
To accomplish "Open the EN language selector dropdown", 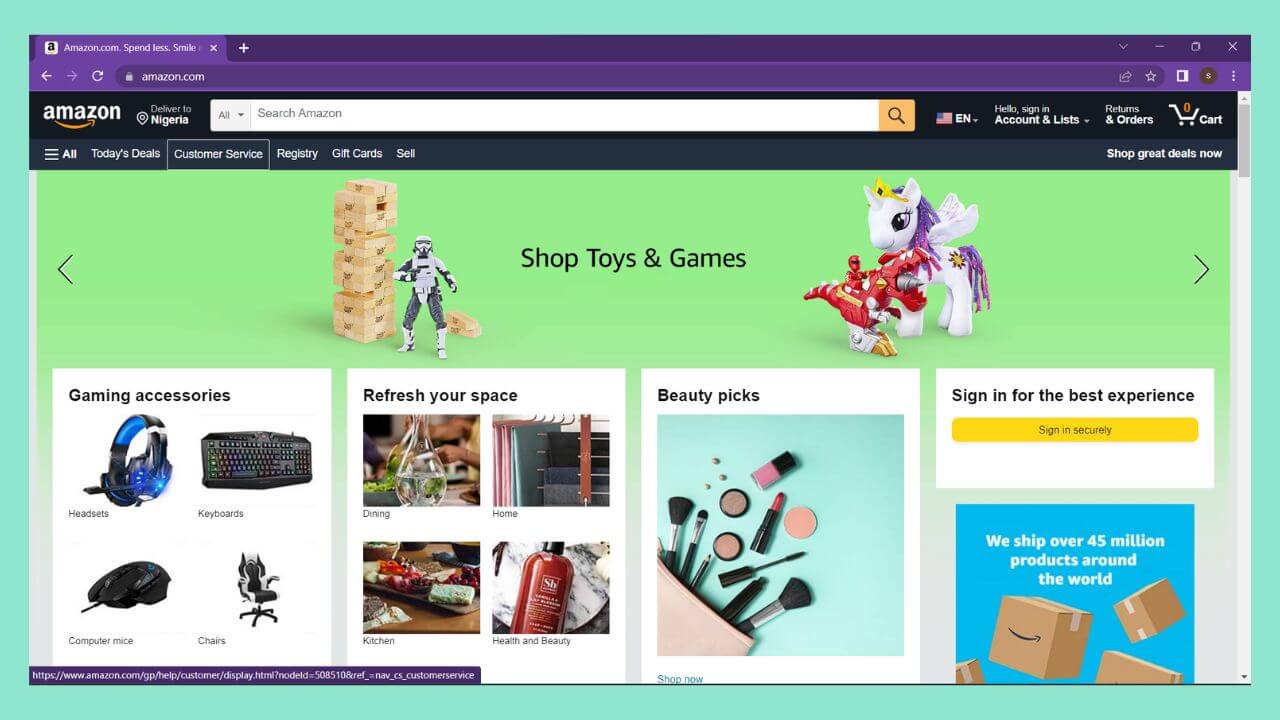I will [957, 118].
